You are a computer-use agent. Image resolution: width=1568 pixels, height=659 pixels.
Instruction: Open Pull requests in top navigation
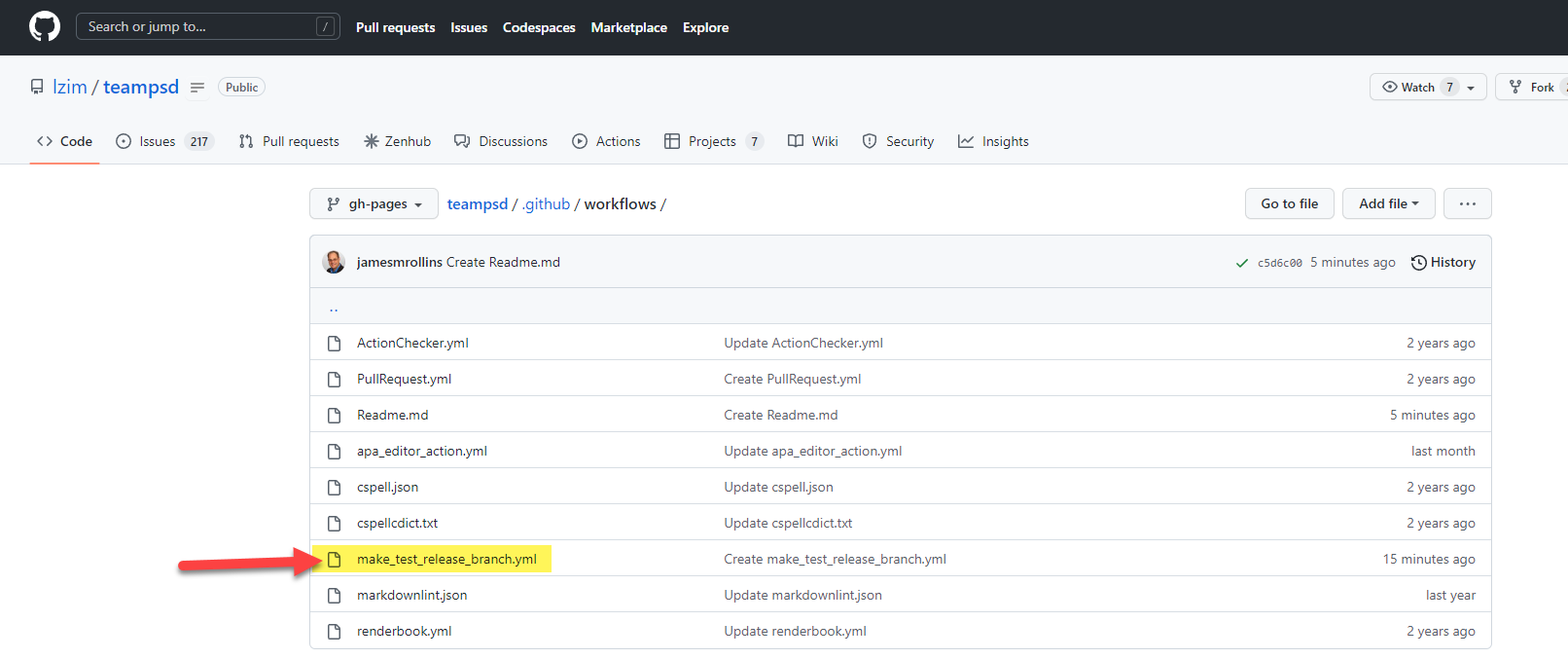point(395,27)
